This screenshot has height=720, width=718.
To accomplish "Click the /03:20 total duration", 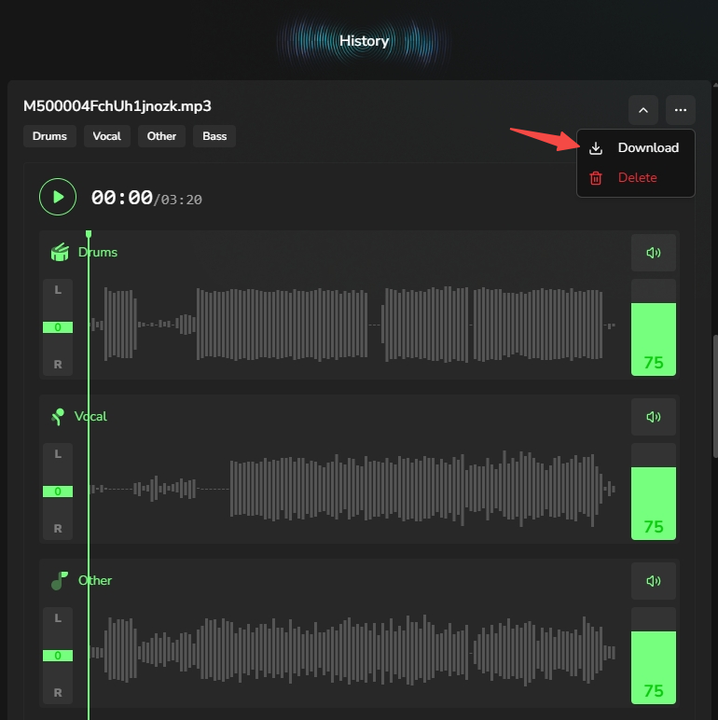I will (178, 200).
